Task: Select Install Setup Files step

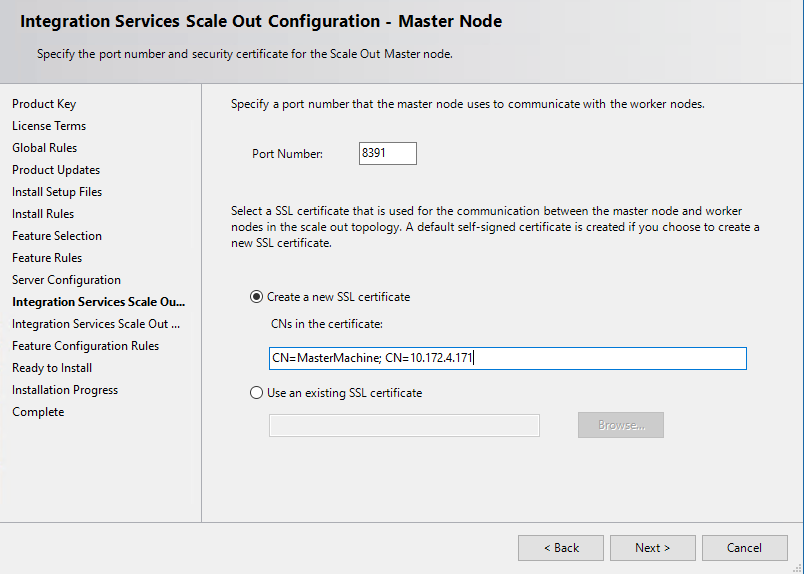Action: 57,192
